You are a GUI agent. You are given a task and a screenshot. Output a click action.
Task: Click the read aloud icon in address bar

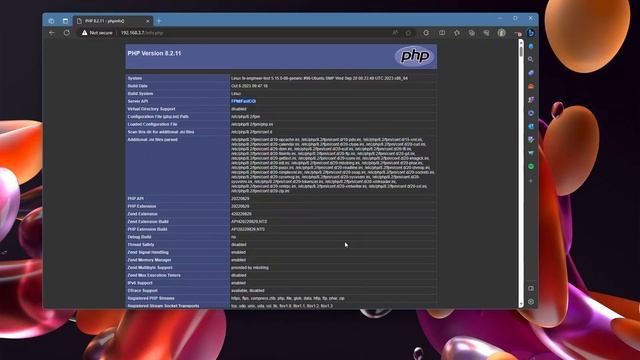click(395, 33)
